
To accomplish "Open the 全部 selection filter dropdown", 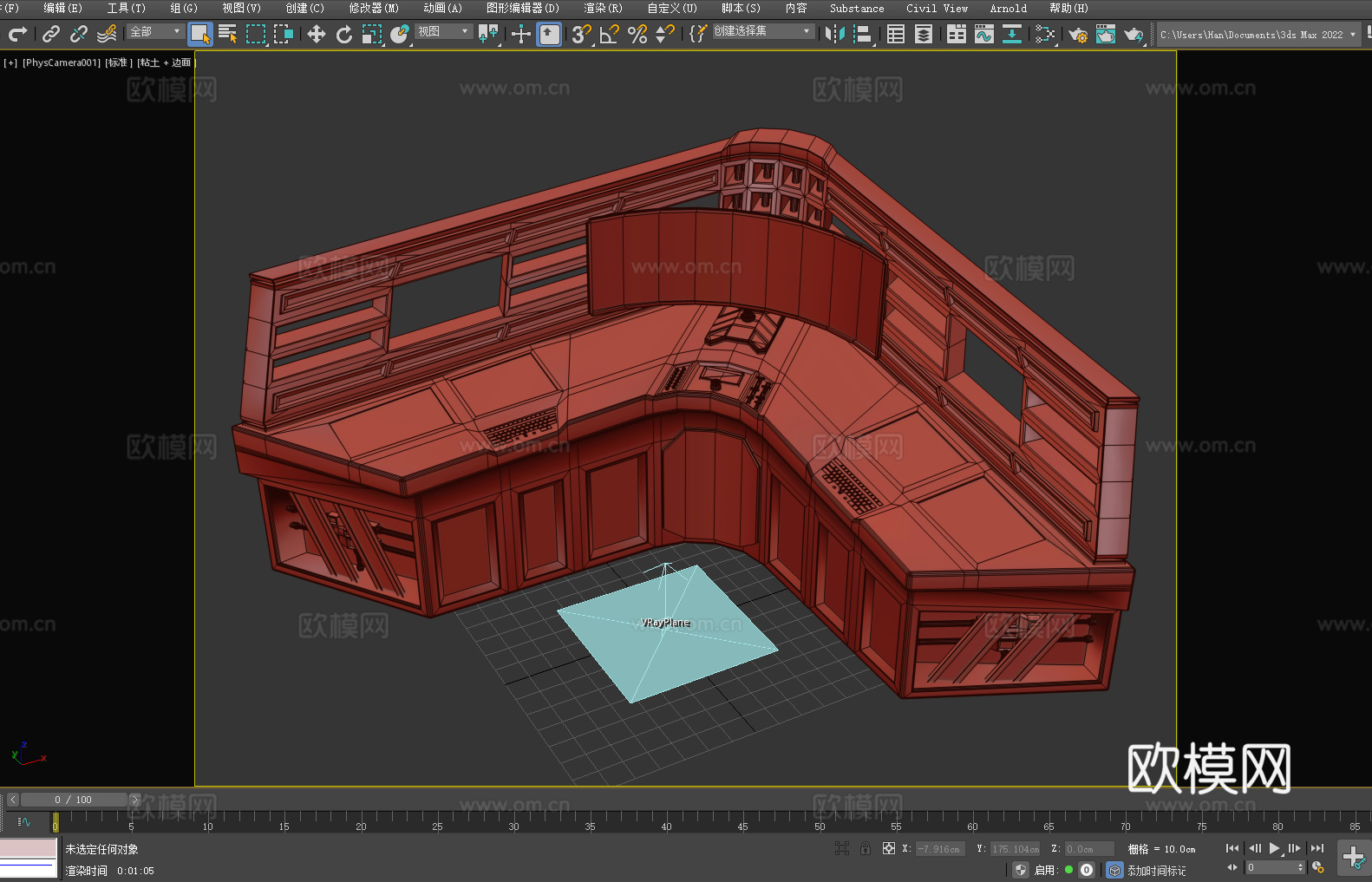I will coord(155,32).
